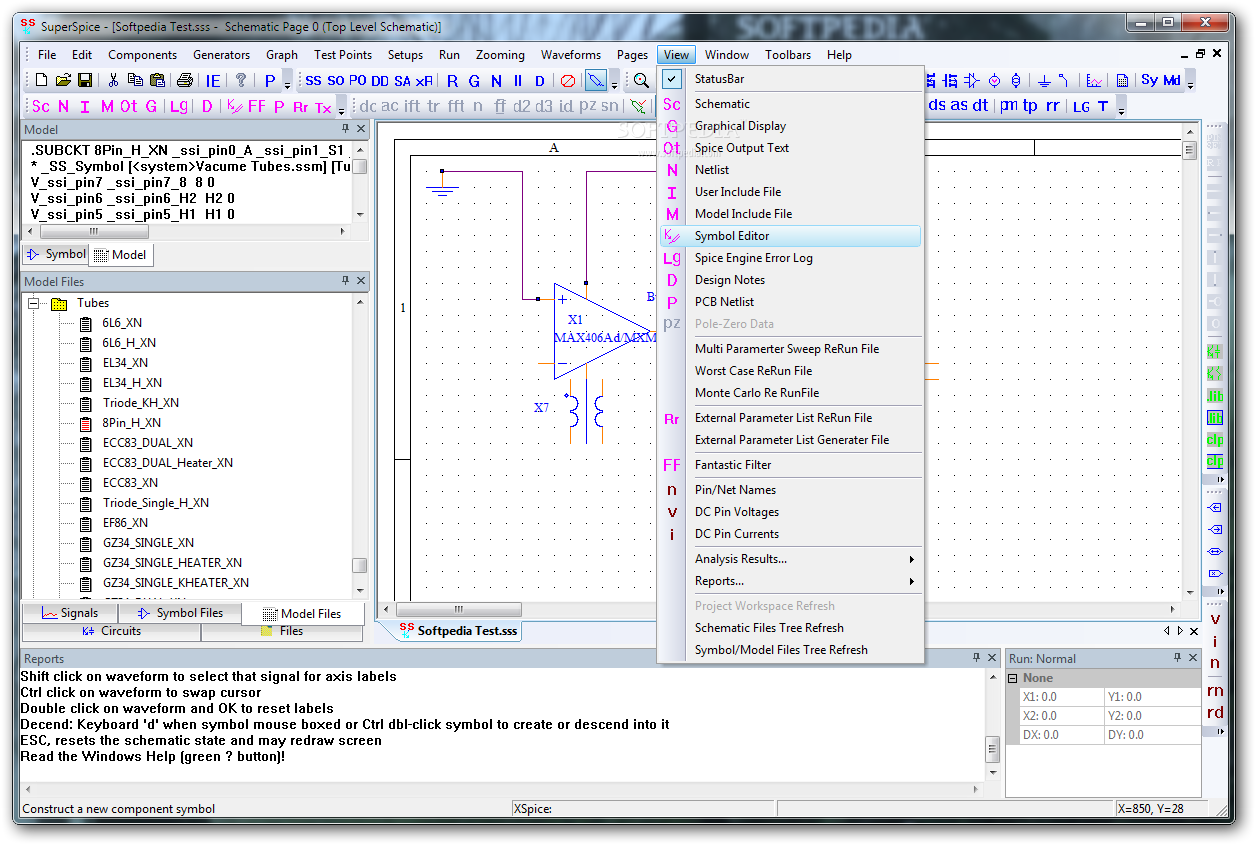The image size is (1256, 845).
Task: Open Help with the question mark icon
Action: [241, 81]
